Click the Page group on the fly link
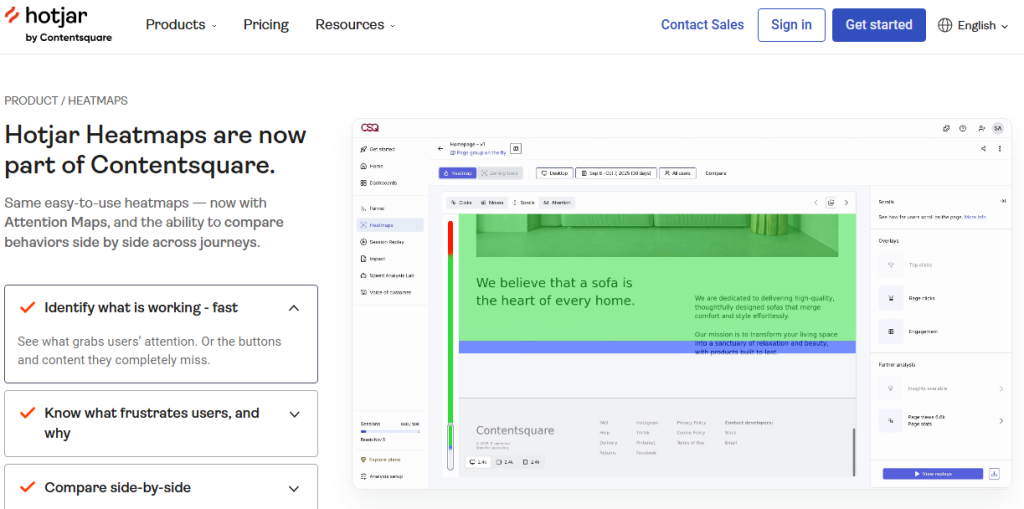 pyautogui.click(x=477, y=152)
